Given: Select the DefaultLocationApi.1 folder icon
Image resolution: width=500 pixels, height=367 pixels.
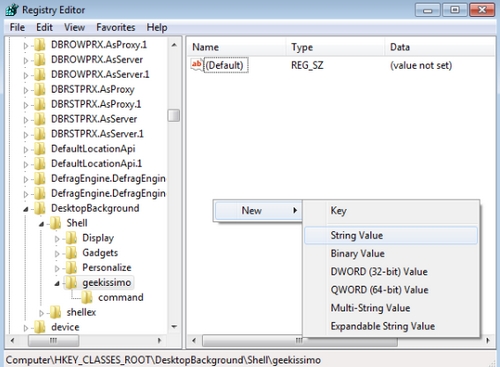Looking at the screenshot, I should (x=40, y=163).
